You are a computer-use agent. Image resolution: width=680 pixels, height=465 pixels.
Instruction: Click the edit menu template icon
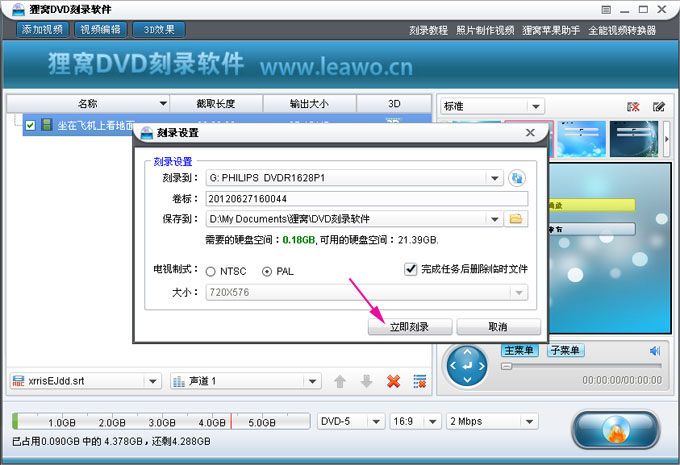[659, 107]
